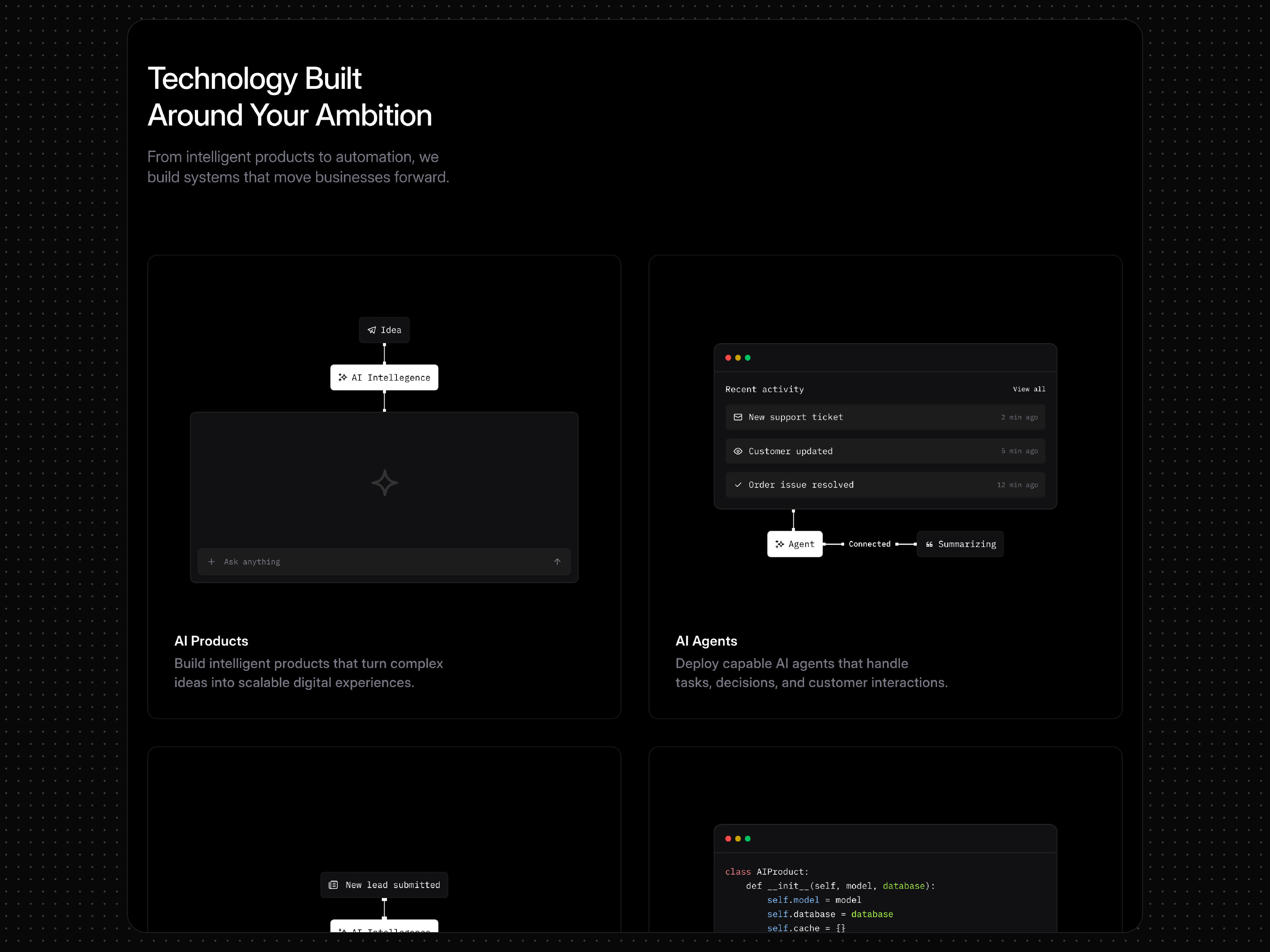Open the Order issue resolved activity row
The image size is (1270, 952).
point(885,485)
